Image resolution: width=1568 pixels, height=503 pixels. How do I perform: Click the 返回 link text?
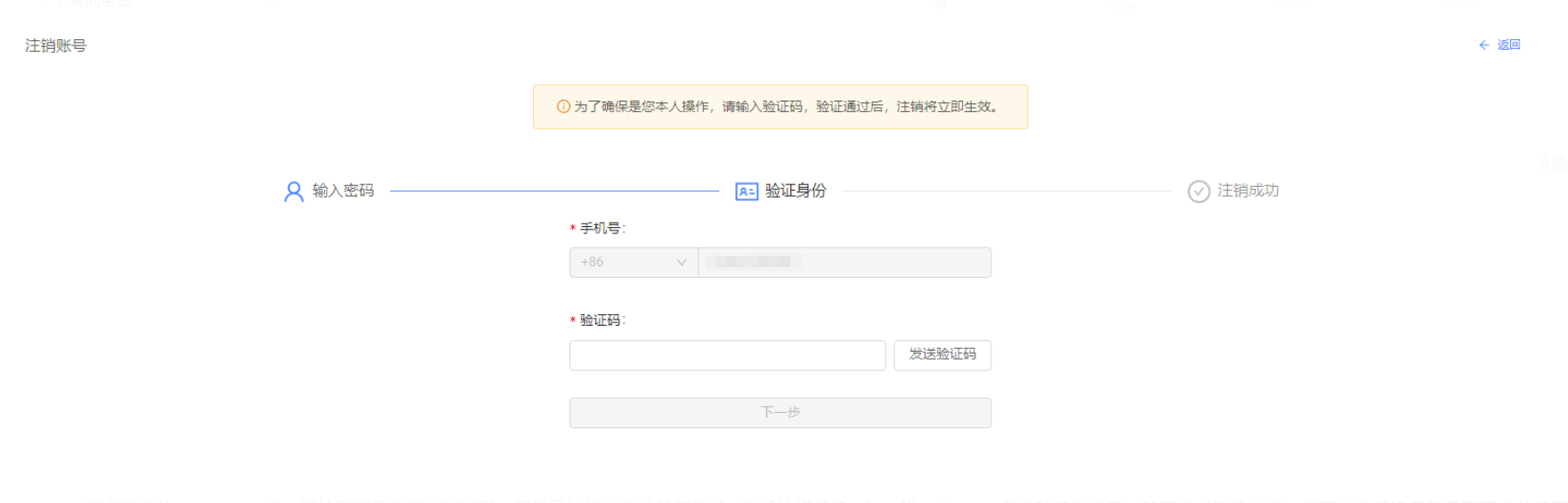(x=1508, y=45)
